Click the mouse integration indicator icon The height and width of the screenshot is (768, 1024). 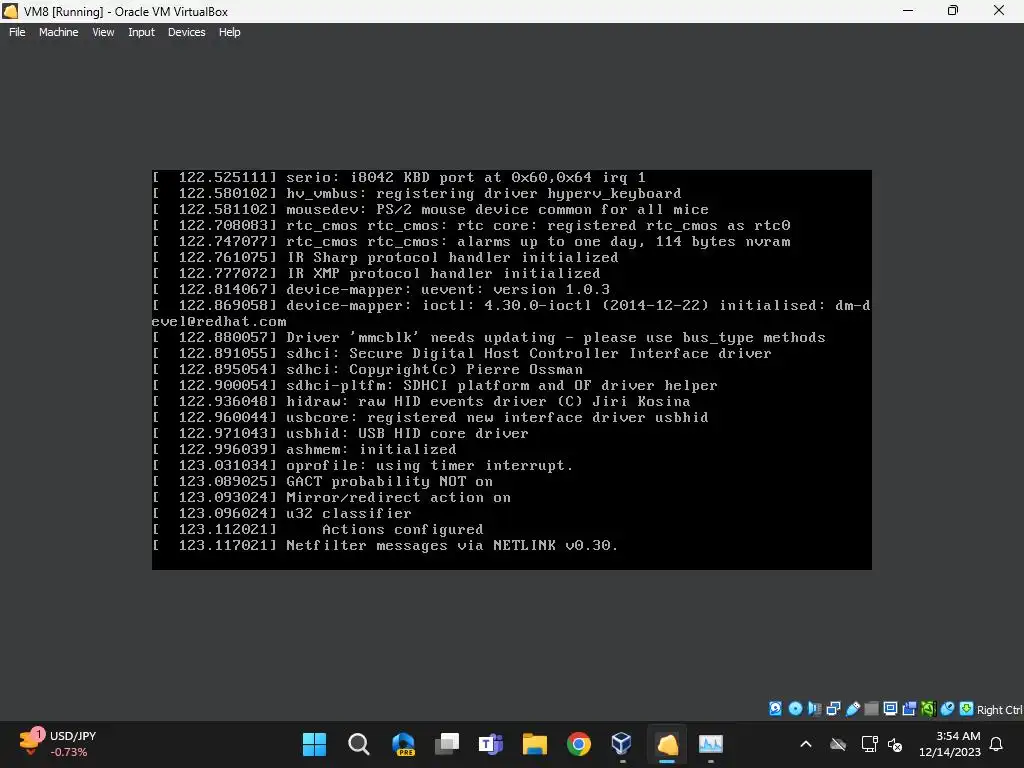click(947, 709)
